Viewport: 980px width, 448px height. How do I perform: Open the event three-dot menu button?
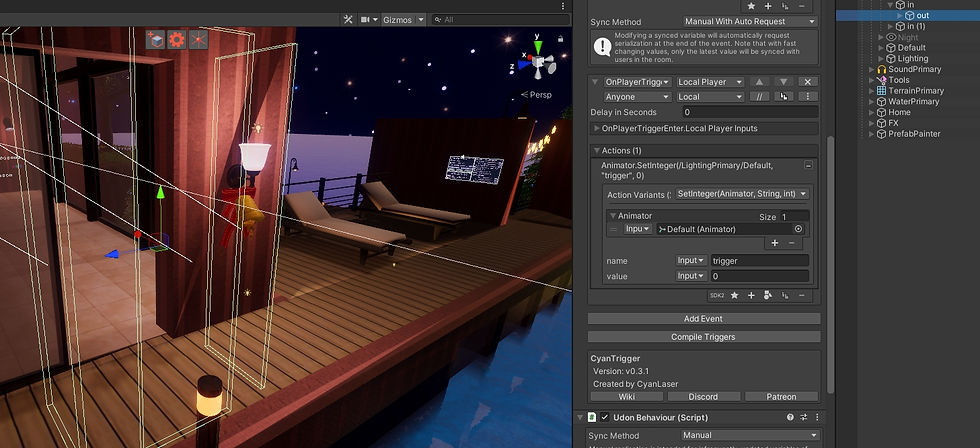(x=808, y=97)
